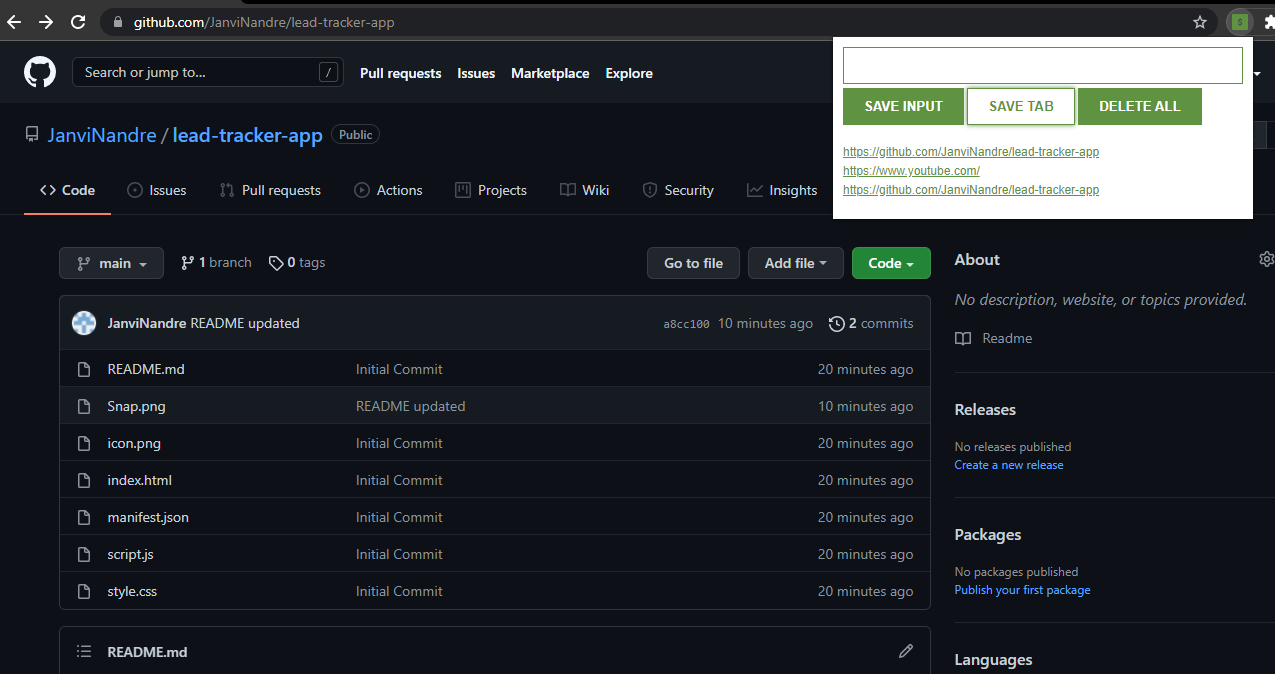Click the Go to file button
The width and height of the screenshot is (1275, 674).
click(693, 262)
